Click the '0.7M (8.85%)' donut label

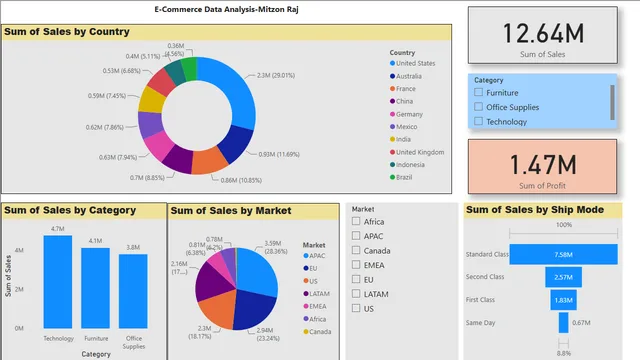147,178
